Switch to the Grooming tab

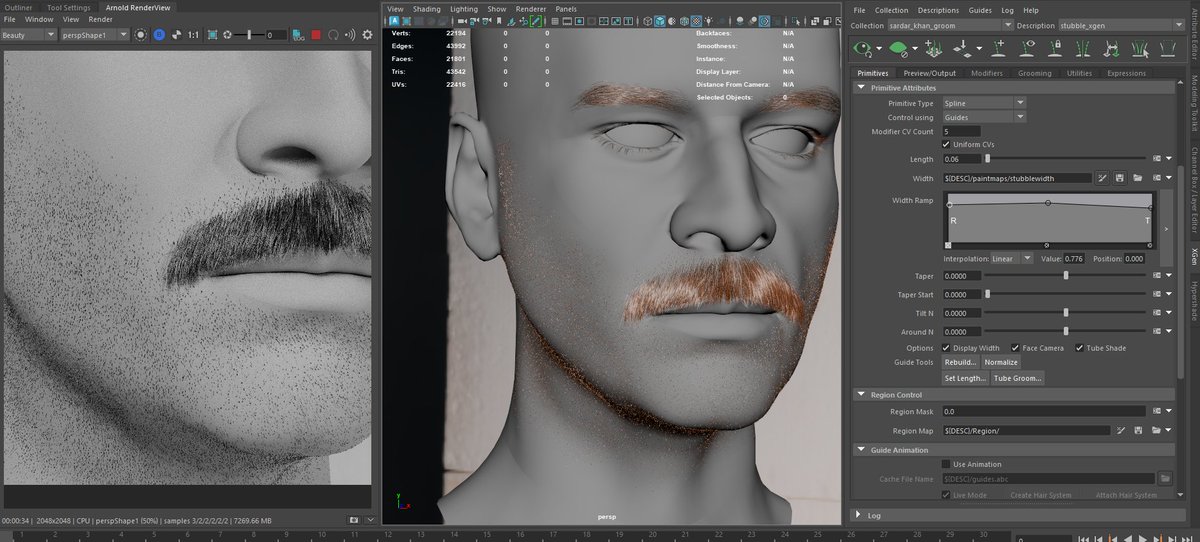1034,73
